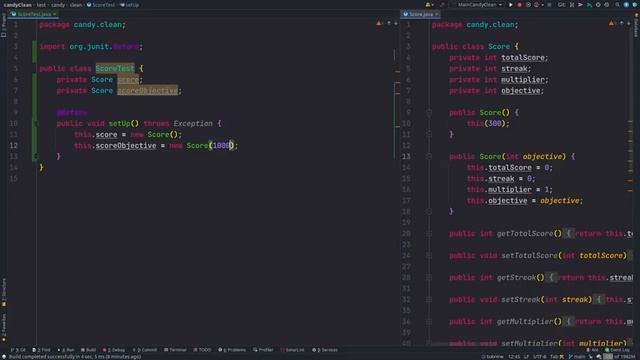The width and height of the screenshot is (640, 360).
Task: Click scoreObjective field declaration on line 7
Action: 148,91
